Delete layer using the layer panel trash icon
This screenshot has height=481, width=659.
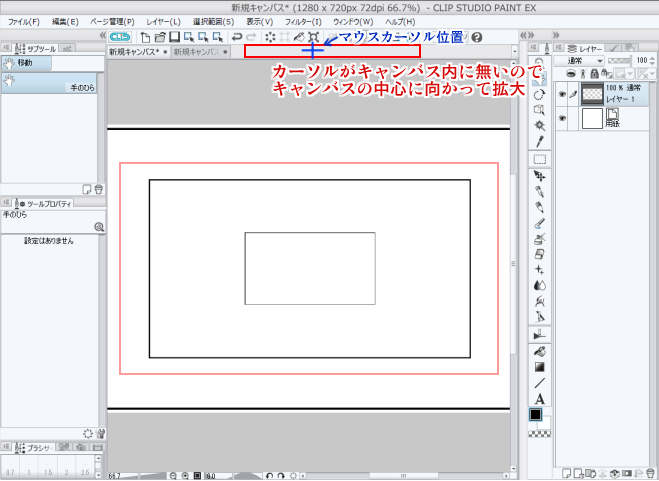click(650, 472)
